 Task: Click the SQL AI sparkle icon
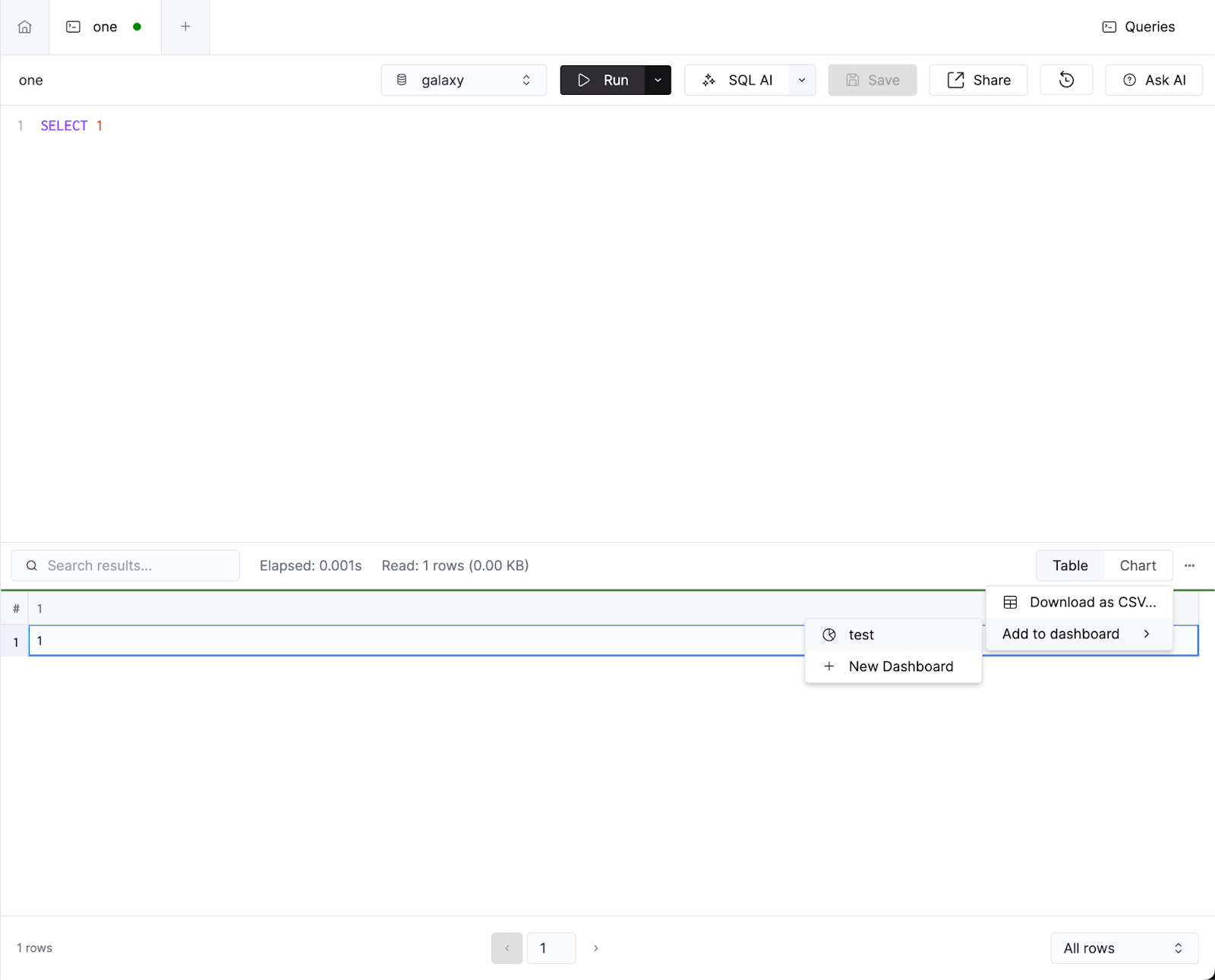point(709,80)
